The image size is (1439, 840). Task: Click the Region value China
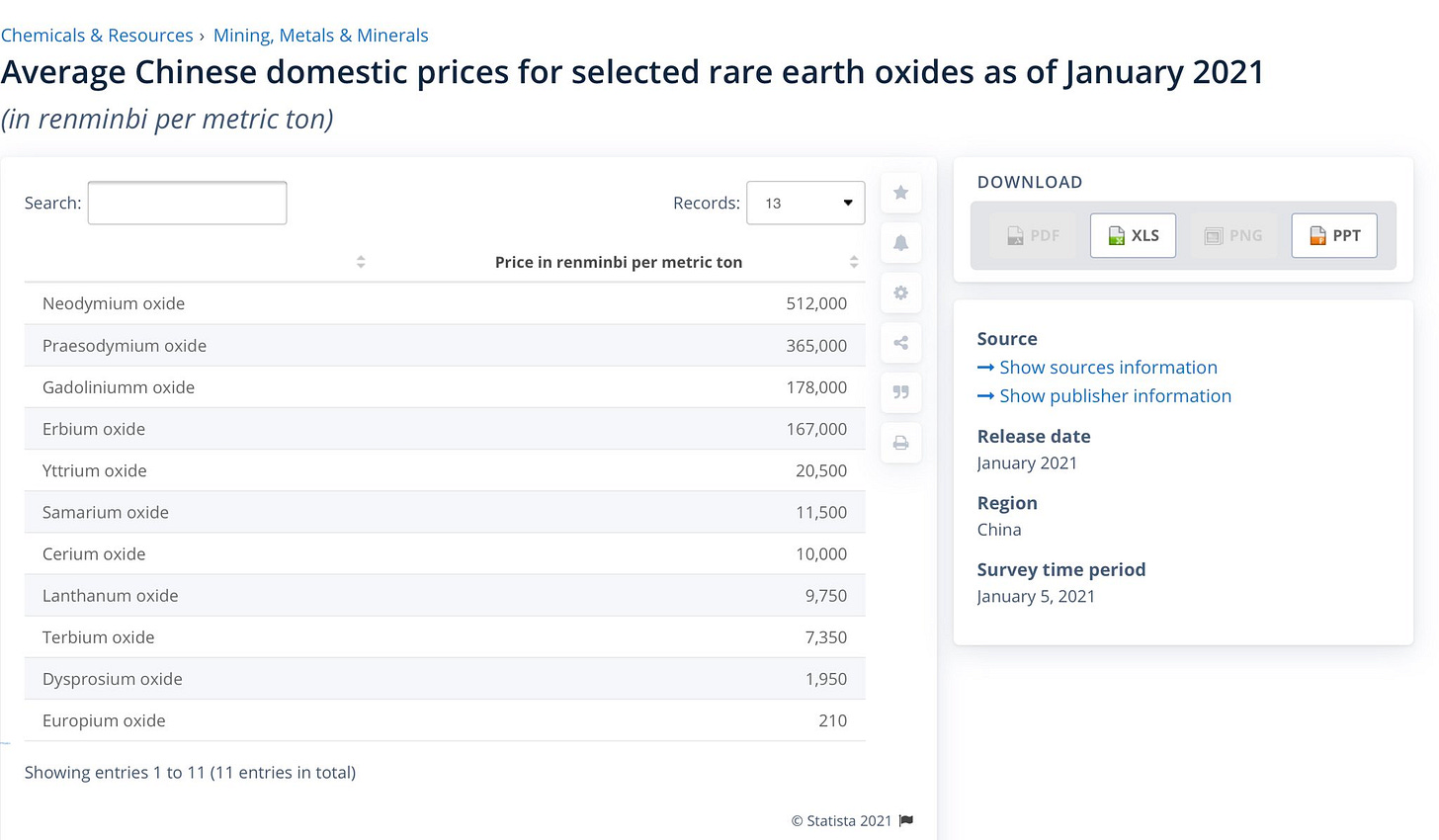[x=999, y=530]
